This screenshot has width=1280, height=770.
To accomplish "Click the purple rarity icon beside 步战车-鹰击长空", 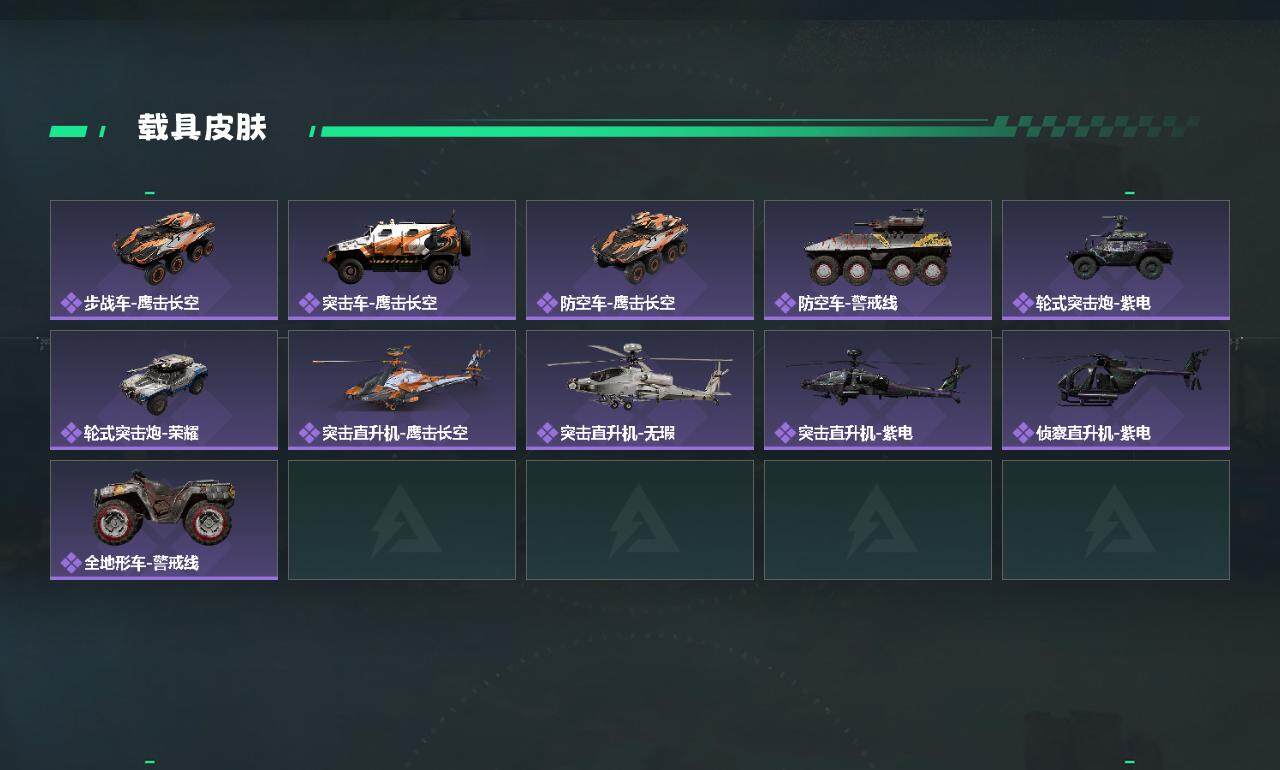I will pos(71,303).
